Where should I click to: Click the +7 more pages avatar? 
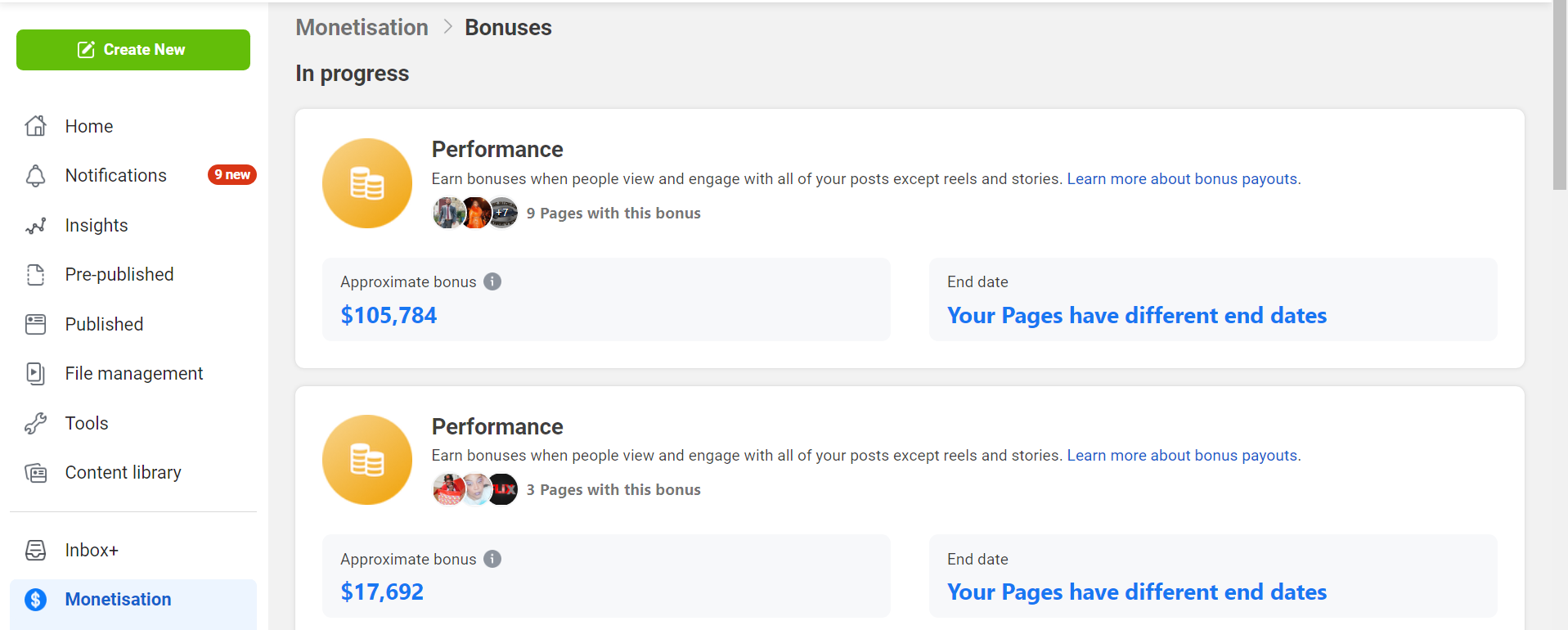(503, 213)
